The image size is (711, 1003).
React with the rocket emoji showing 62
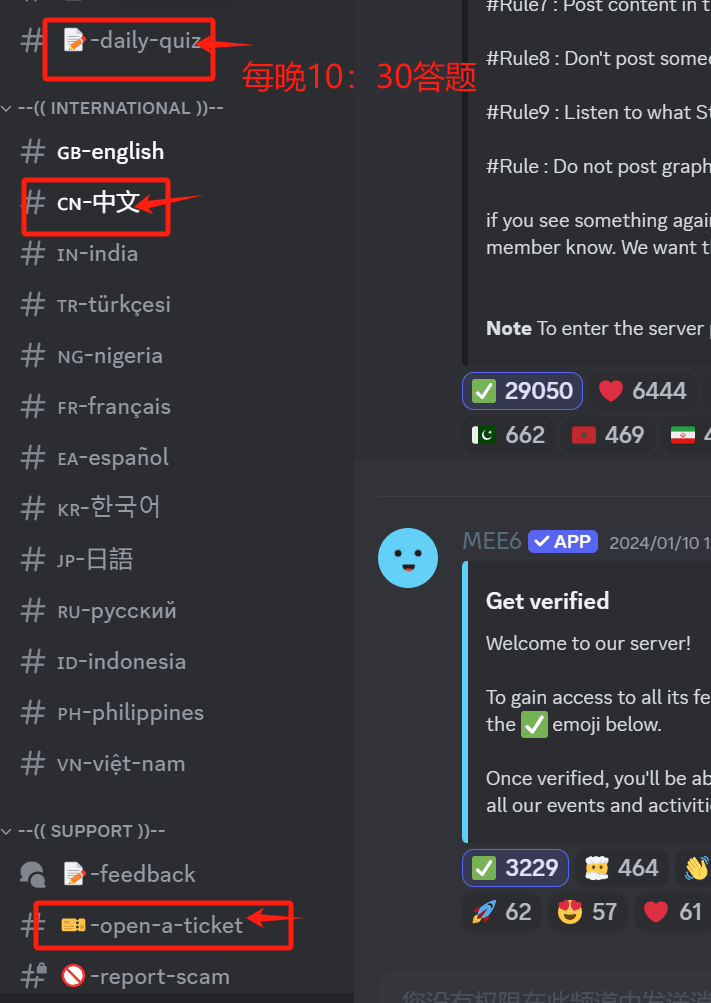[501, 912]
